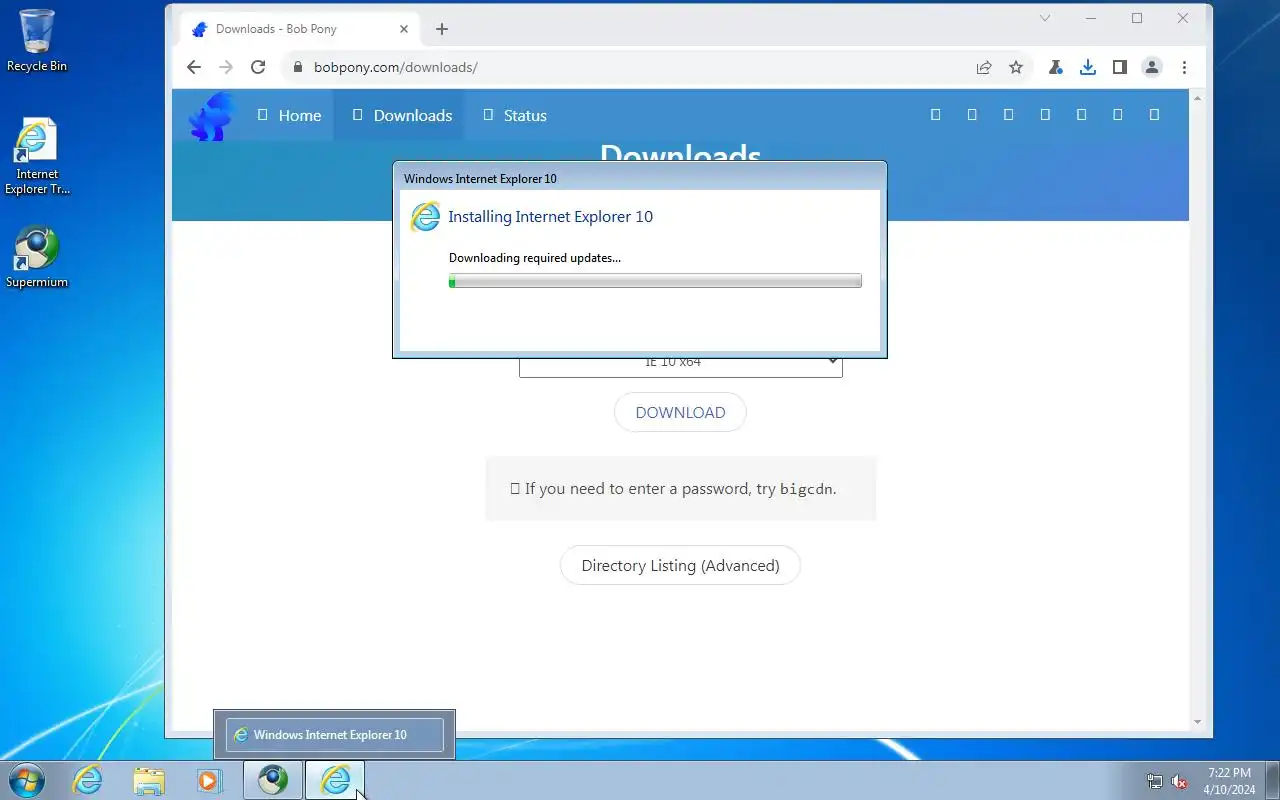Click the 'Downloading required updates...' status text
This screenshot has width=1280, height=800.
(x=535, y=258)
